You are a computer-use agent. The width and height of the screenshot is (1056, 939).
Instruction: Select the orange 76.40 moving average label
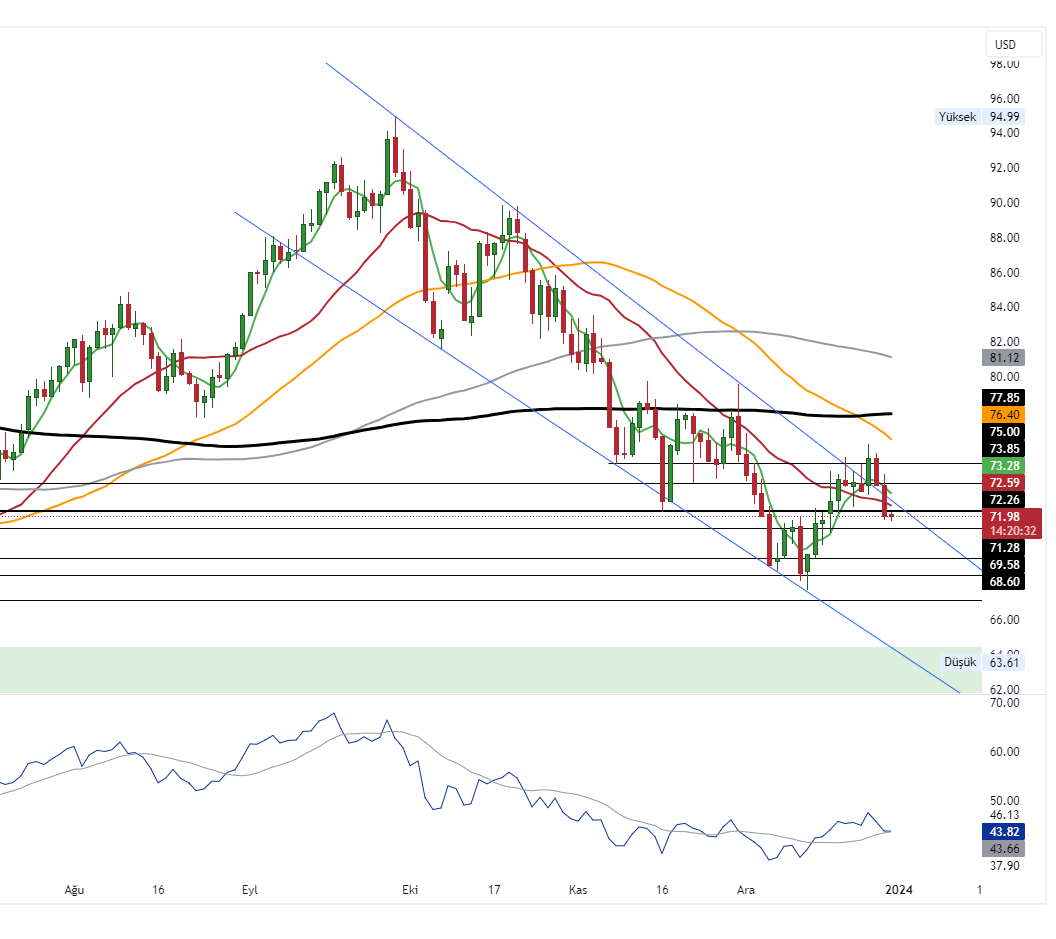pos(1004,414)
